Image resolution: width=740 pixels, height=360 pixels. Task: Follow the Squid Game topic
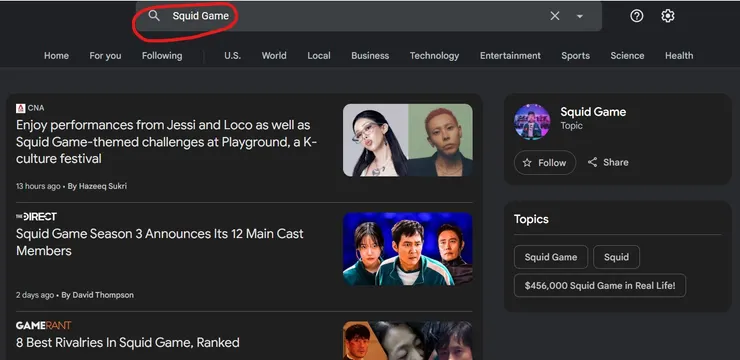click(x=545, y=162)
